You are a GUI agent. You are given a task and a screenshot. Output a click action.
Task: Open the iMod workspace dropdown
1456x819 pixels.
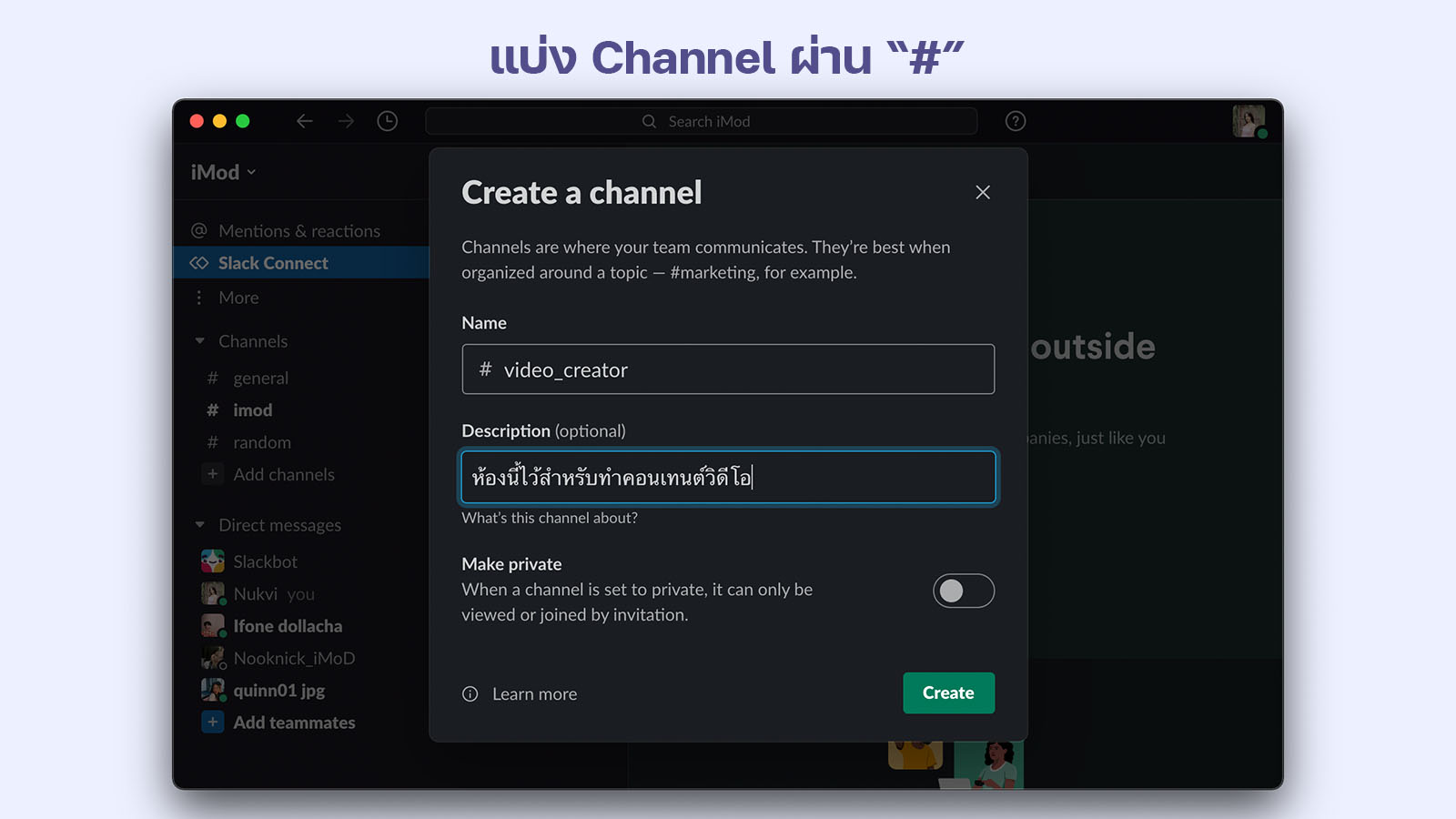coord(223,172)
